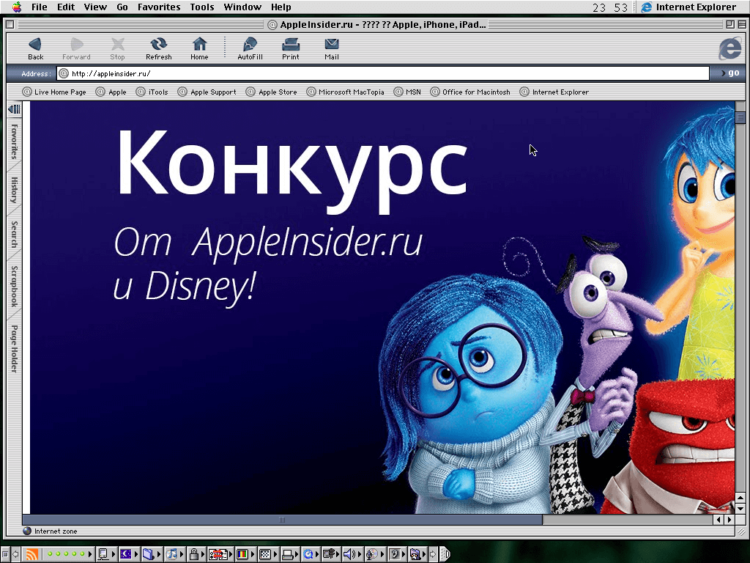Click the Keychain padlock icon in control strip
Screen dimensions: 750x563
[x=193, y=554]
